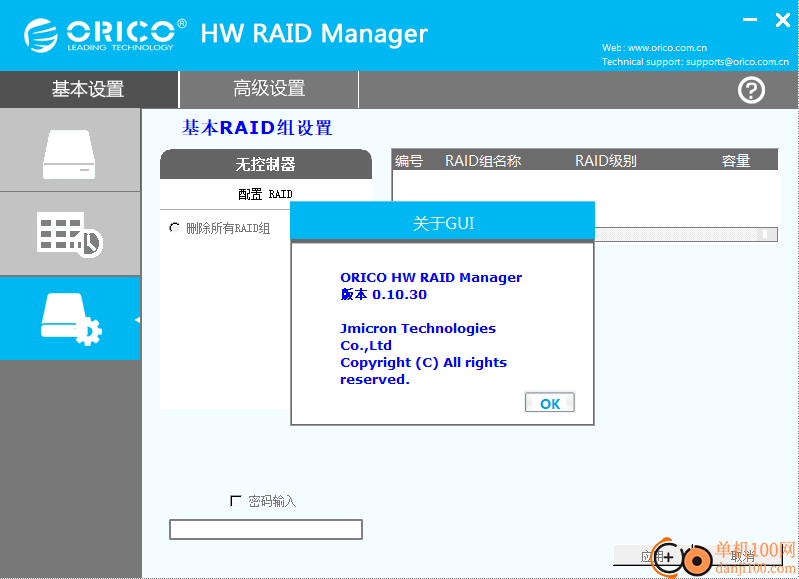Enable the 密码输入 checkbox

coord(235,501)
